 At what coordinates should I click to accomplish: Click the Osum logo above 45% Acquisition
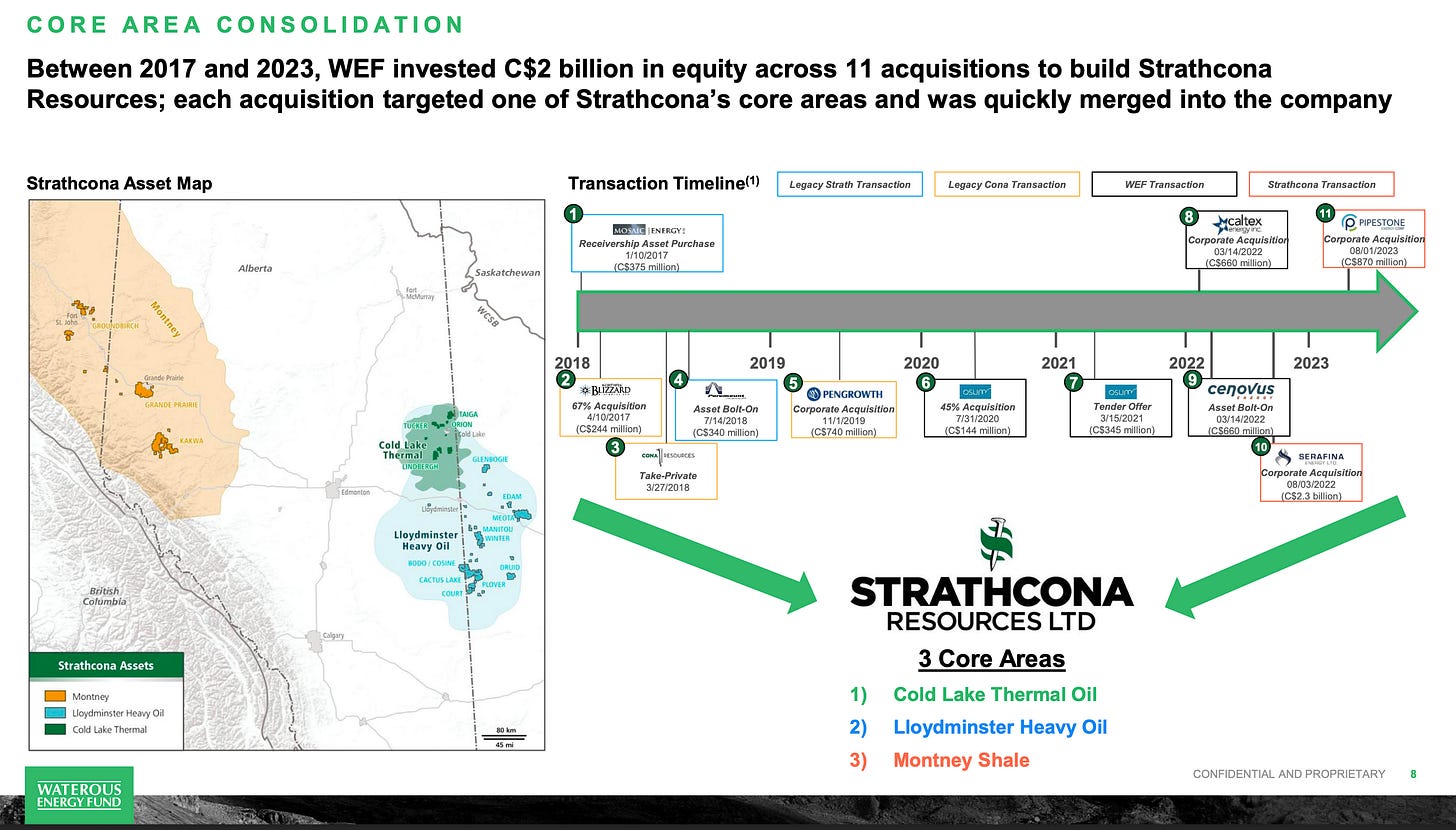974,392
